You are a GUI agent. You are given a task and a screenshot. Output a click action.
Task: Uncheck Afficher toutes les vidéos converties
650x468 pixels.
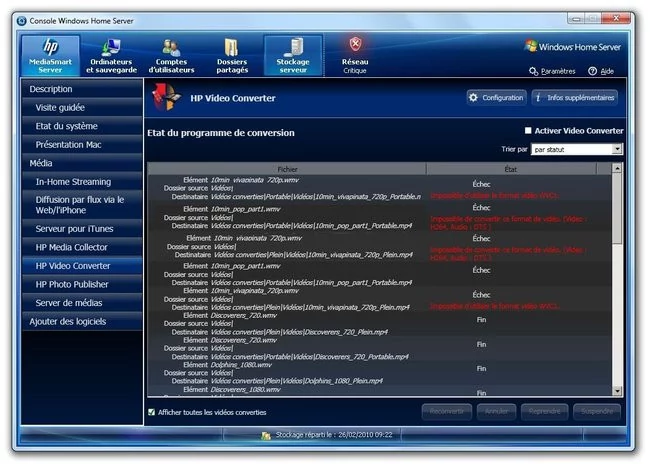click(151, 412)
